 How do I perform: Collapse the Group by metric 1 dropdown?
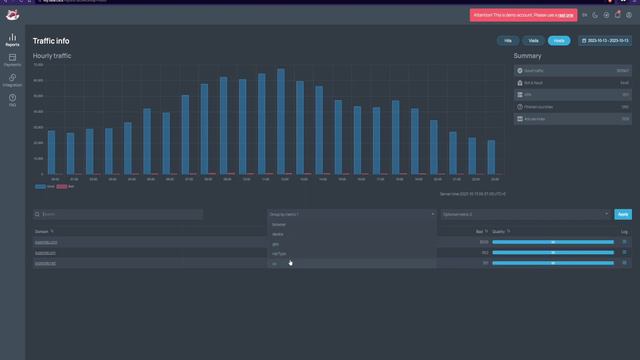[351, 214]
